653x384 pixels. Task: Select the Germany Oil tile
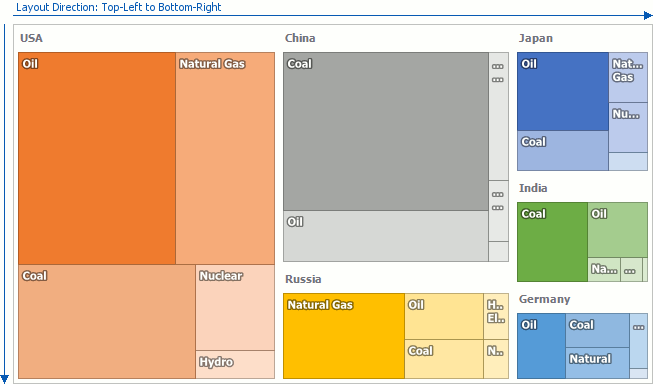pyautogui.click(x=541, y=346)
